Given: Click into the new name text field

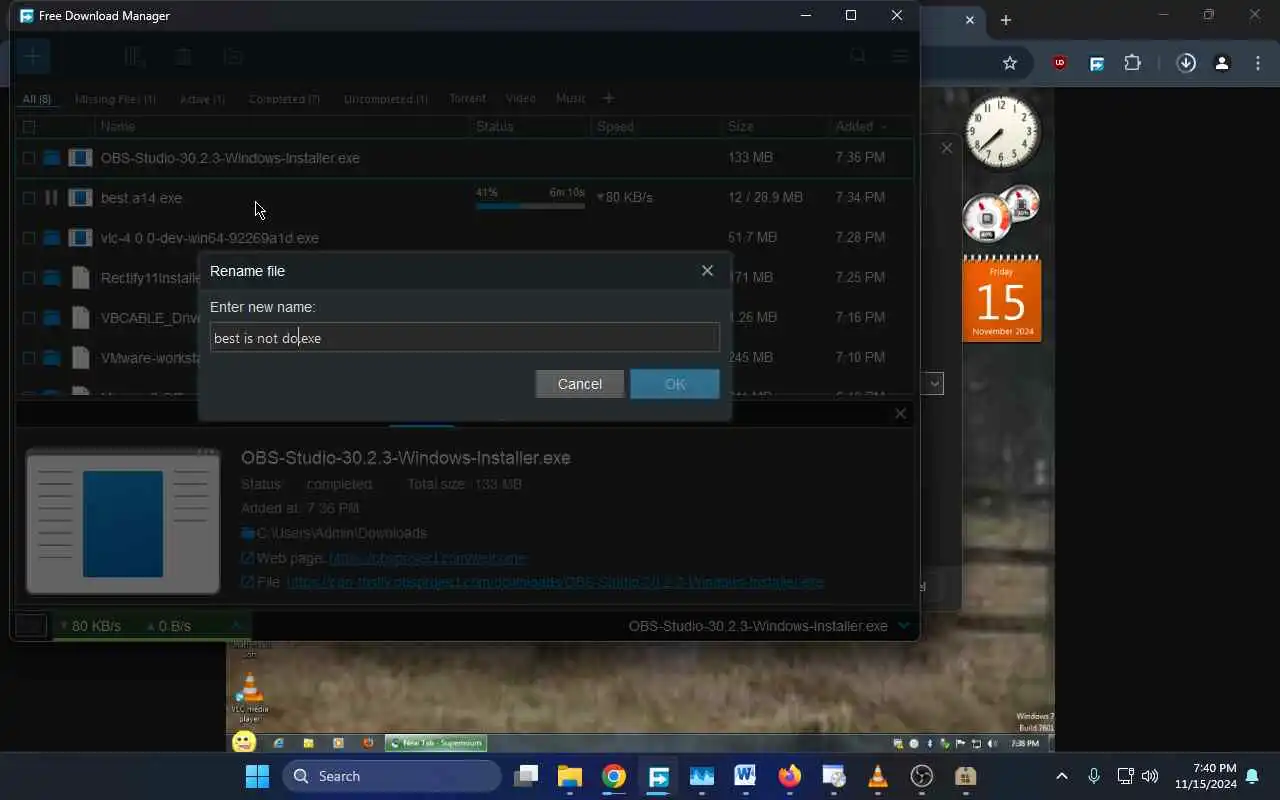Looking at the screenshot, I should [465, 338].
